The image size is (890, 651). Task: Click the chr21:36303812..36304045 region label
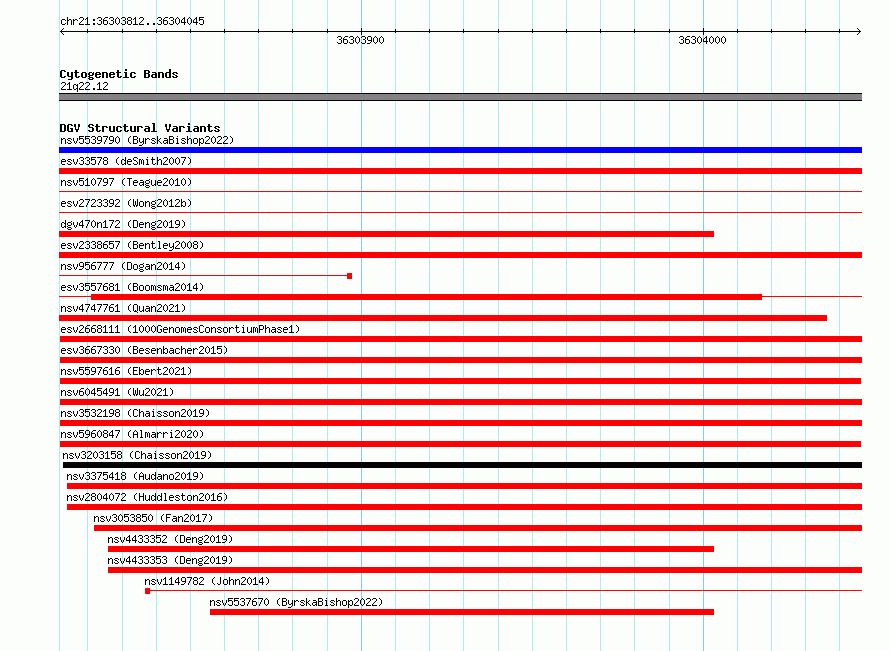click(132, 22)
